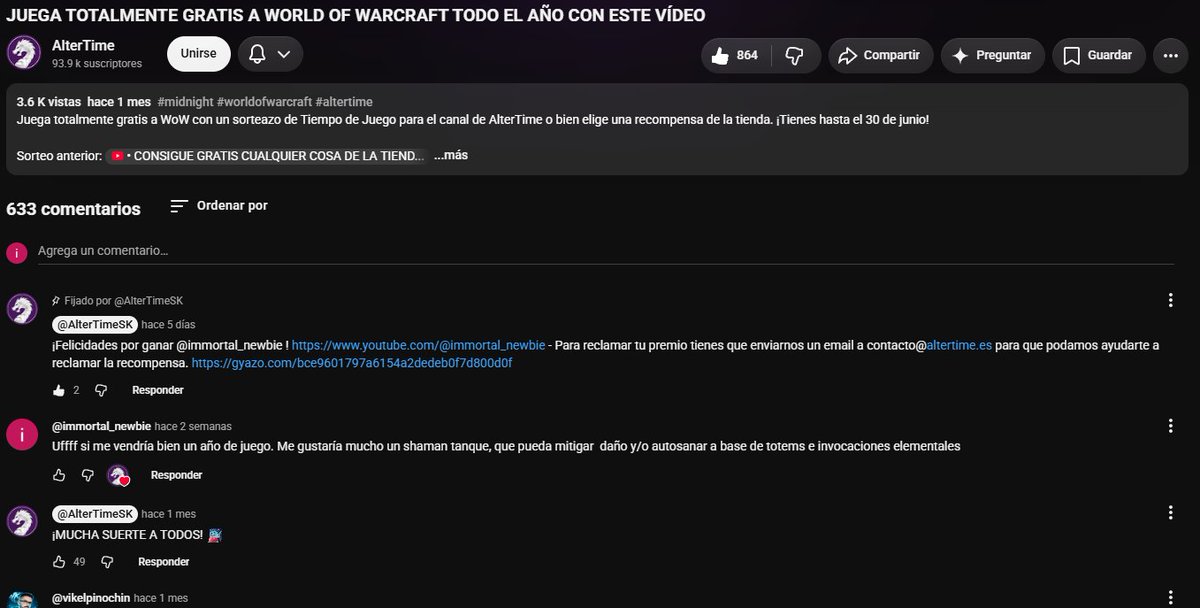Click the creator heart on shaman comment
Screen dimensions: 1200x608
click(x=119, y=476)
